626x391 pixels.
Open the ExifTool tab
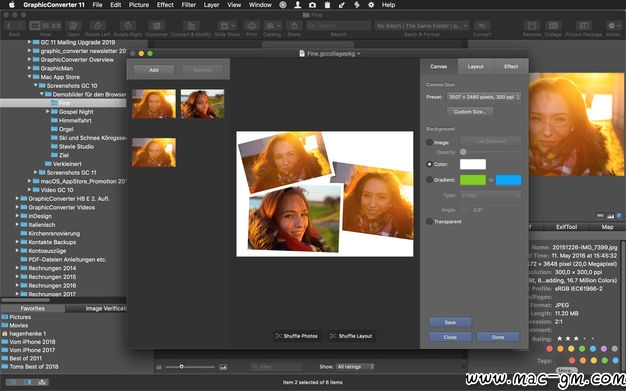(x=567, y=227)
